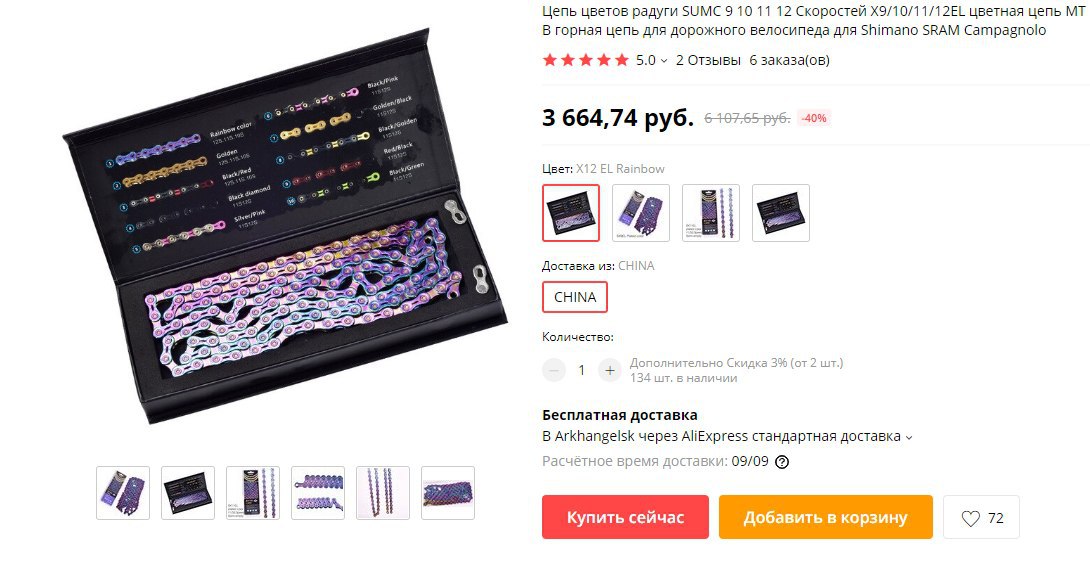Select the CHINA ships-from option
1090x562 pixels.
[x=575, y=297]
